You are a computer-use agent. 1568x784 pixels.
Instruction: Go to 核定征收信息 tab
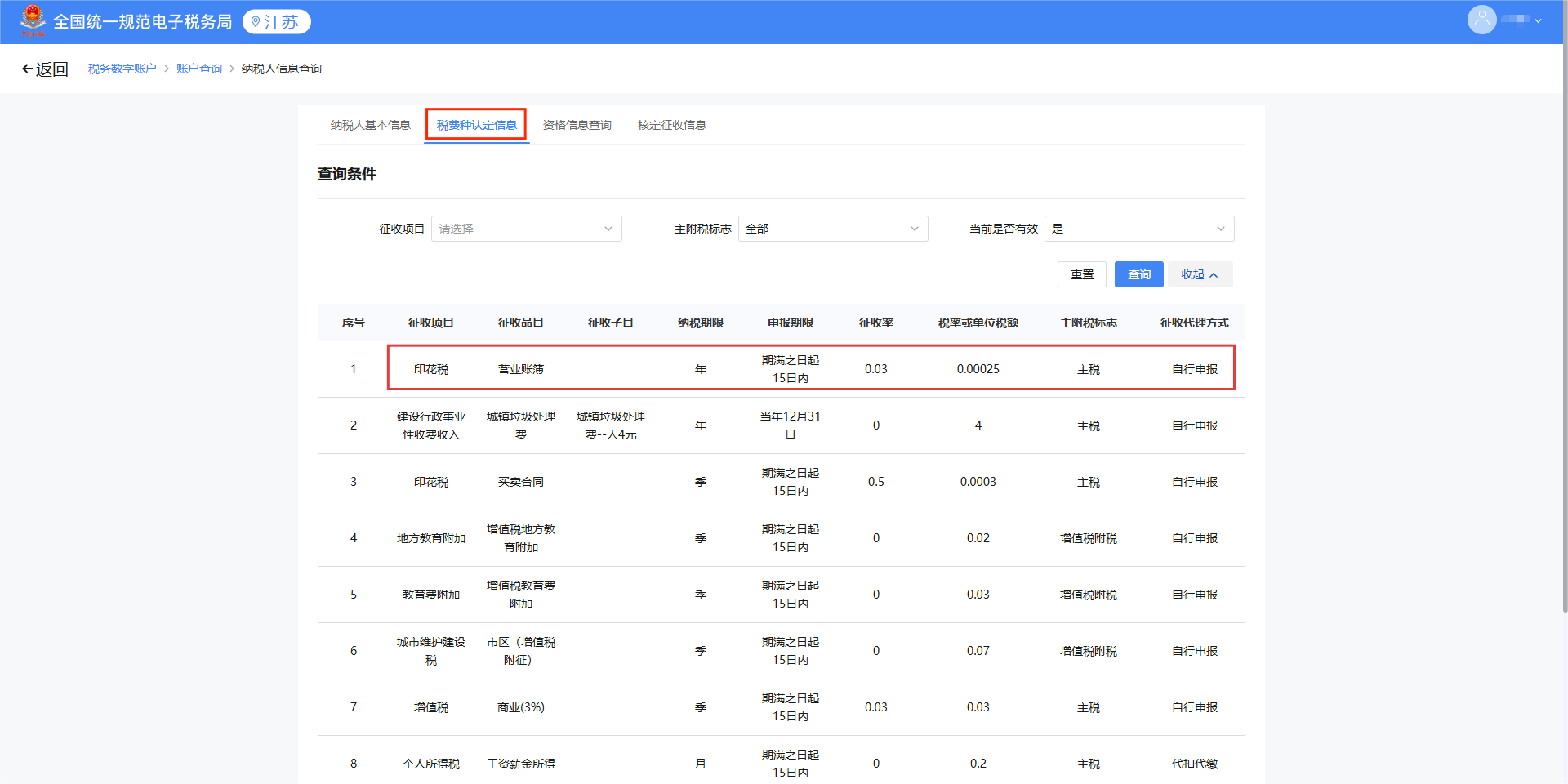coord(671,125)
